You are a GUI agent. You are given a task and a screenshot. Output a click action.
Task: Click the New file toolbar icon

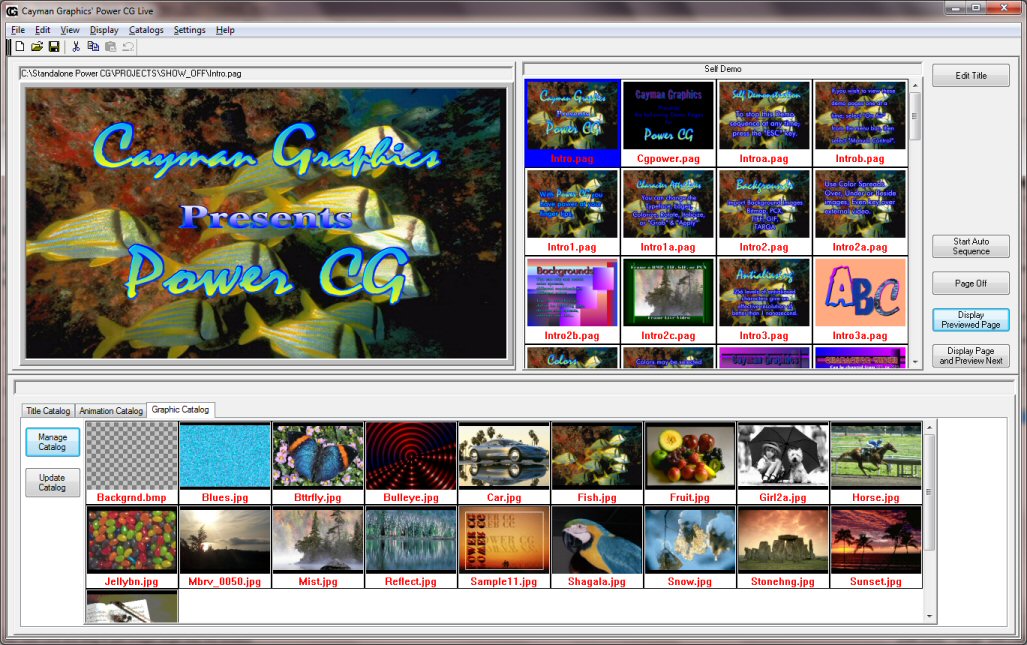pyautogui.click(x=20, y=46)
